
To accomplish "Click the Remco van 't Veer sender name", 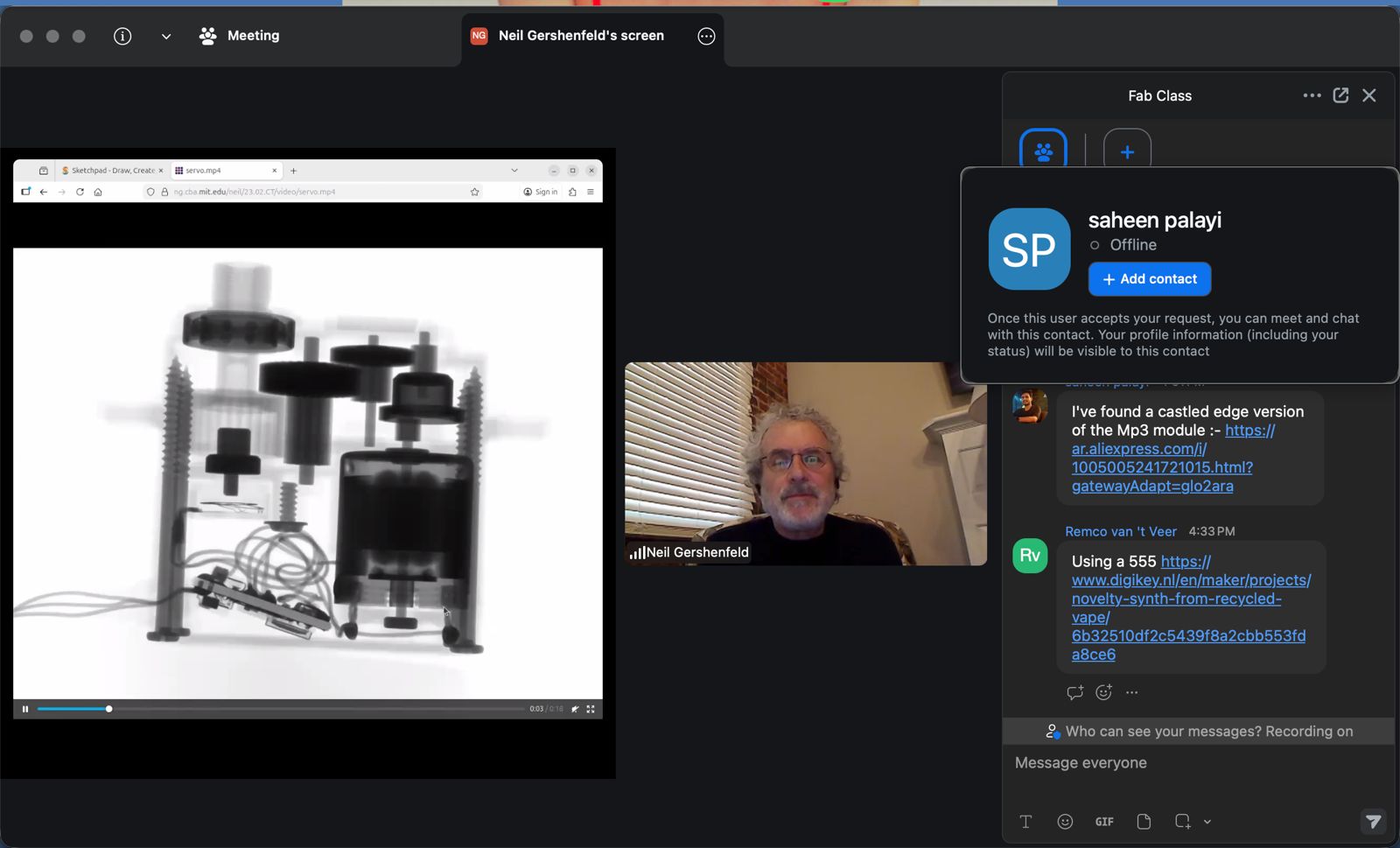I will coord(1121,531).
